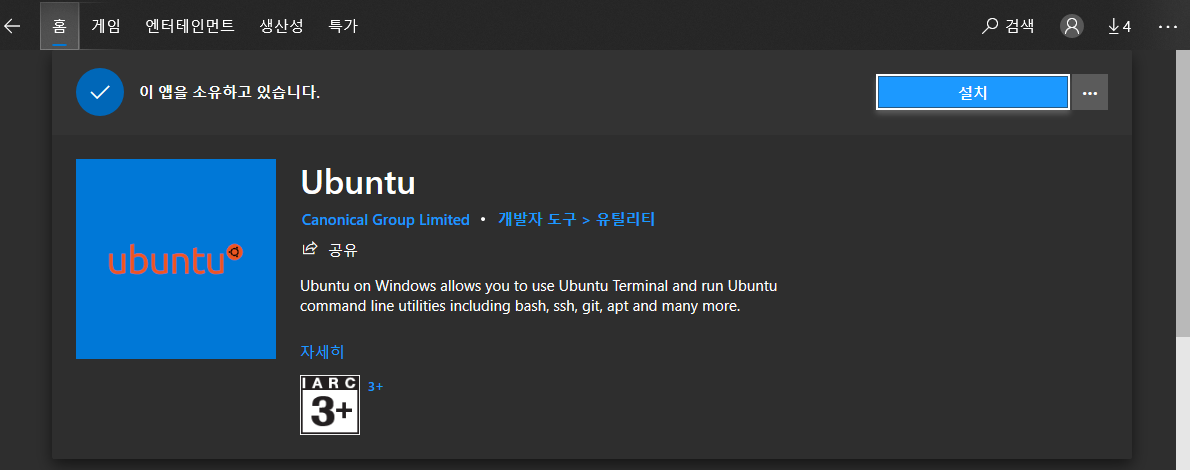
Task: Go back with the arrow icon
Action: pyautogui.click(x=12, y=26)
